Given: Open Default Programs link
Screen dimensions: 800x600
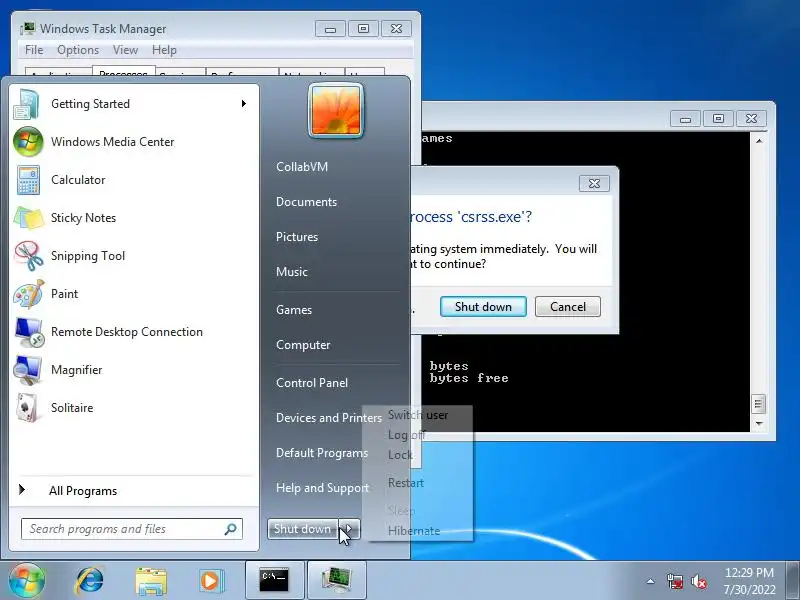Looking at the screenshot, I should tap(322, 453).
